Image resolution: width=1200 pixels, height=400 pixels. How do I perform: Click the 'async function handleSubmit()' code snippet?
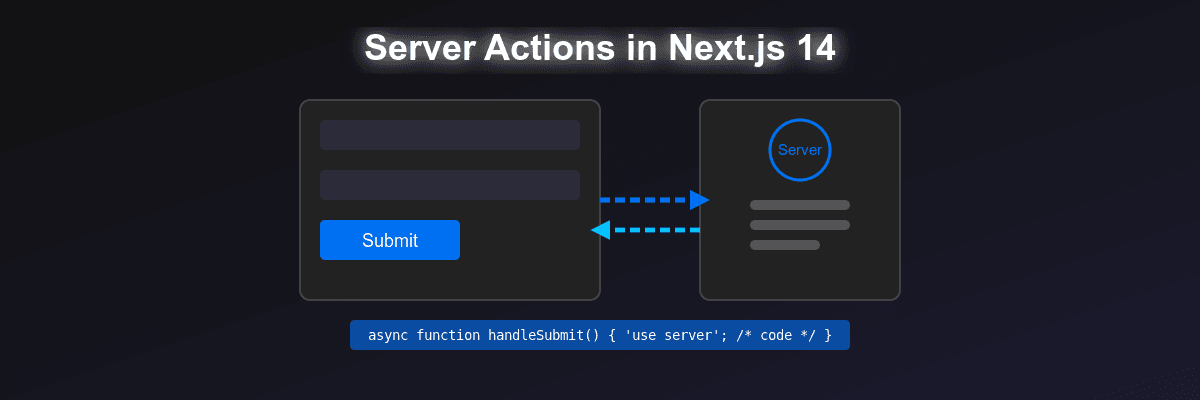point(600,335)
